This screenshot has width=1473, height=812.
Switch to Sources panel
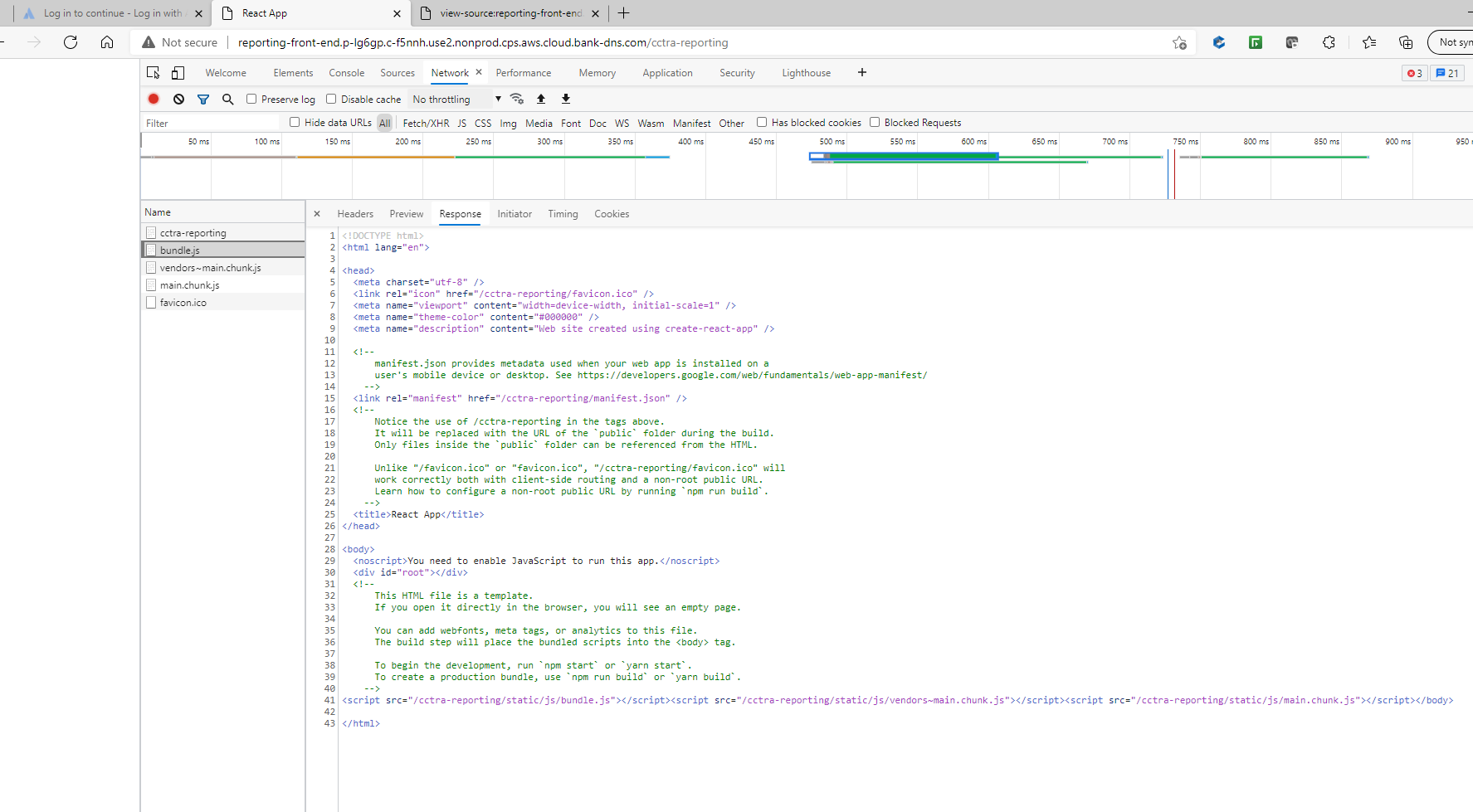(x=398, y=73)
